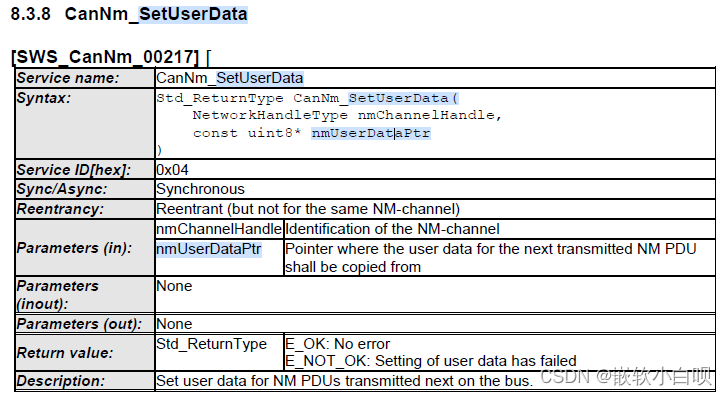The width and height of the screenshot is (727, 395).
Task: Click the highlighted nmUserDataPtr parameter cell
Action: point(209,249)
